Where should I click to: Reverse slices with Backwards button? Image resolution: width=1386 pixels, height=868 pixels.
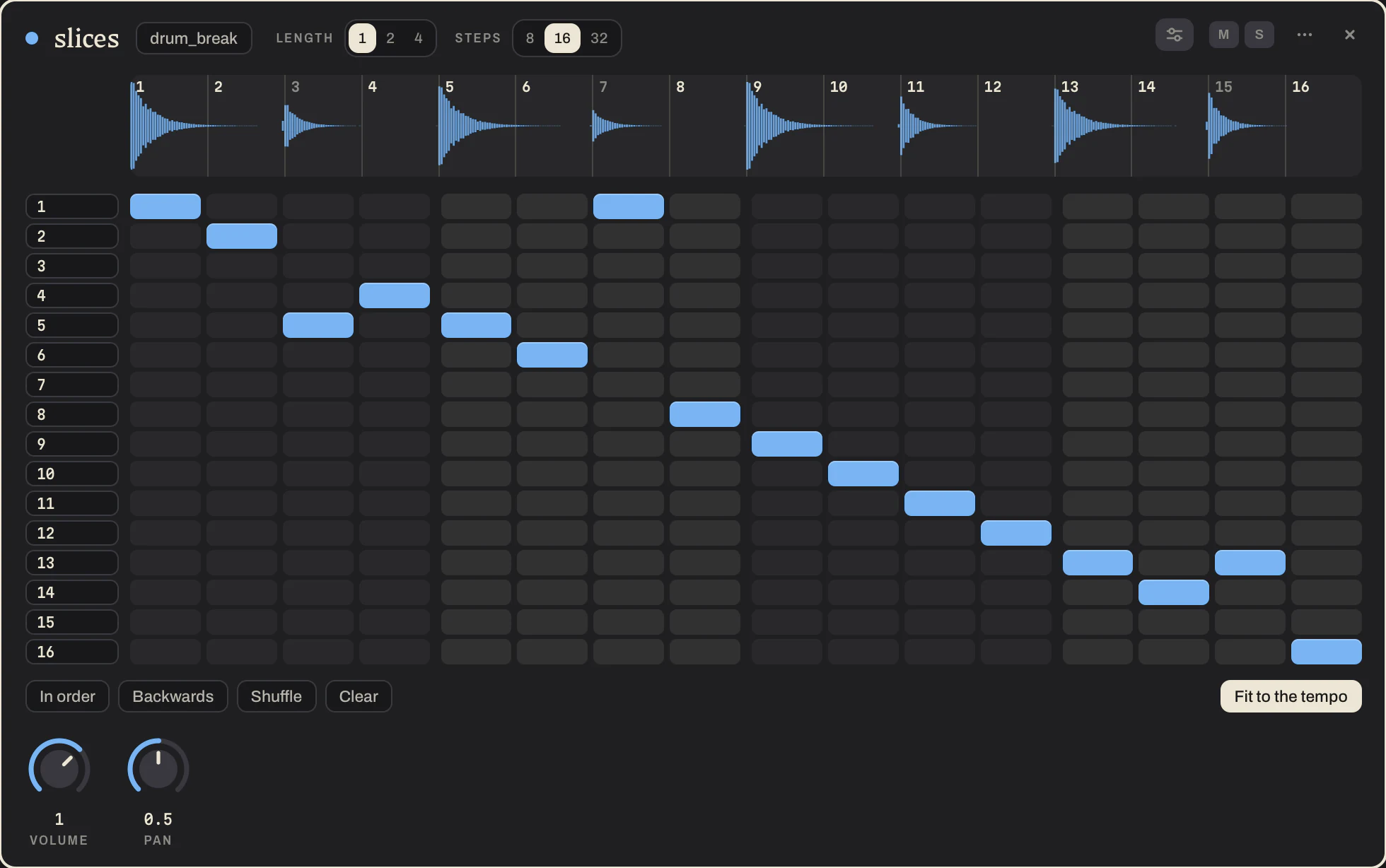(173, 696)
